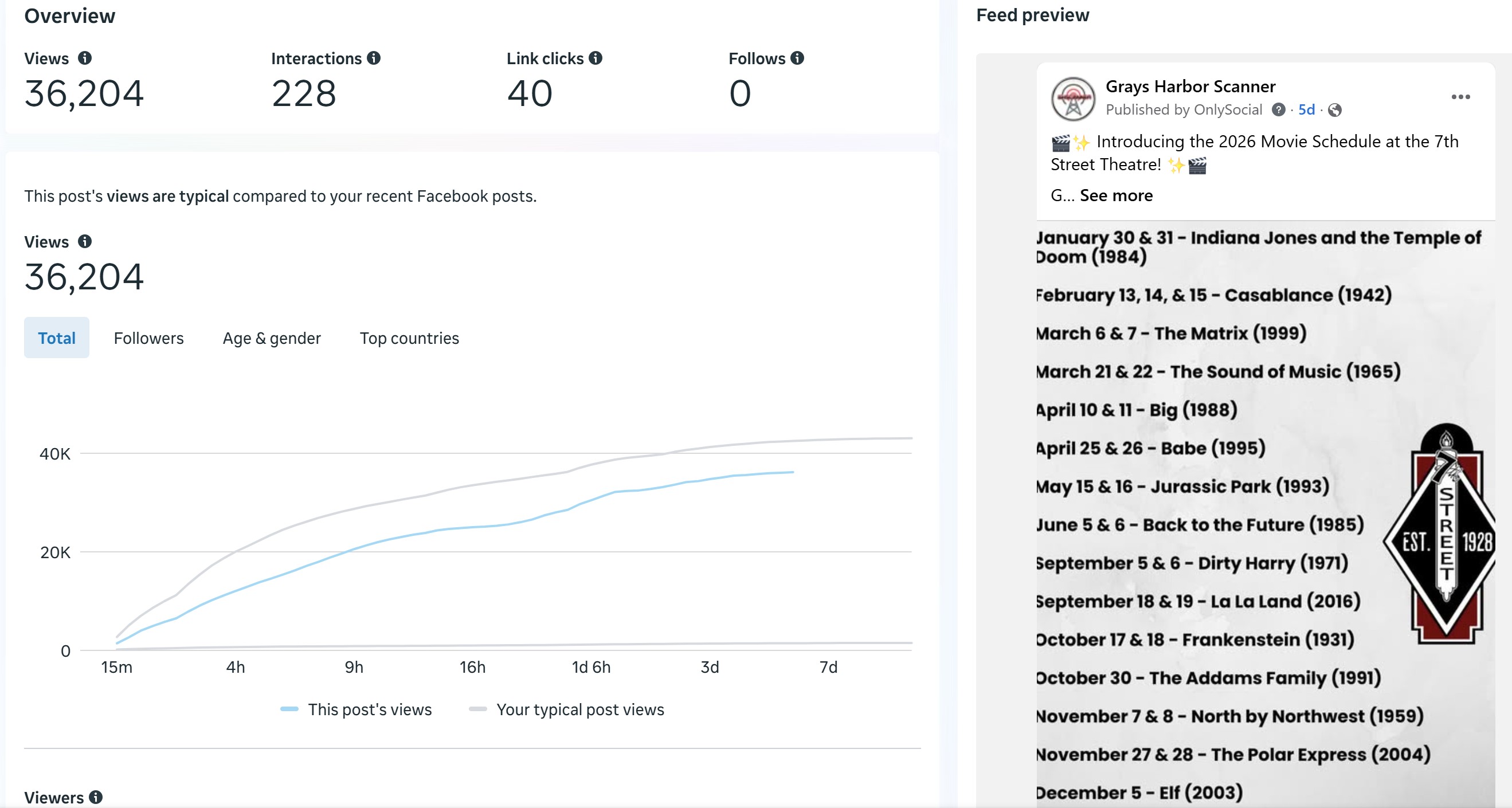Click the Follows info icon
Viewport: 1512px width, 808px height.
pyautogui.click(x=797, y=58)
